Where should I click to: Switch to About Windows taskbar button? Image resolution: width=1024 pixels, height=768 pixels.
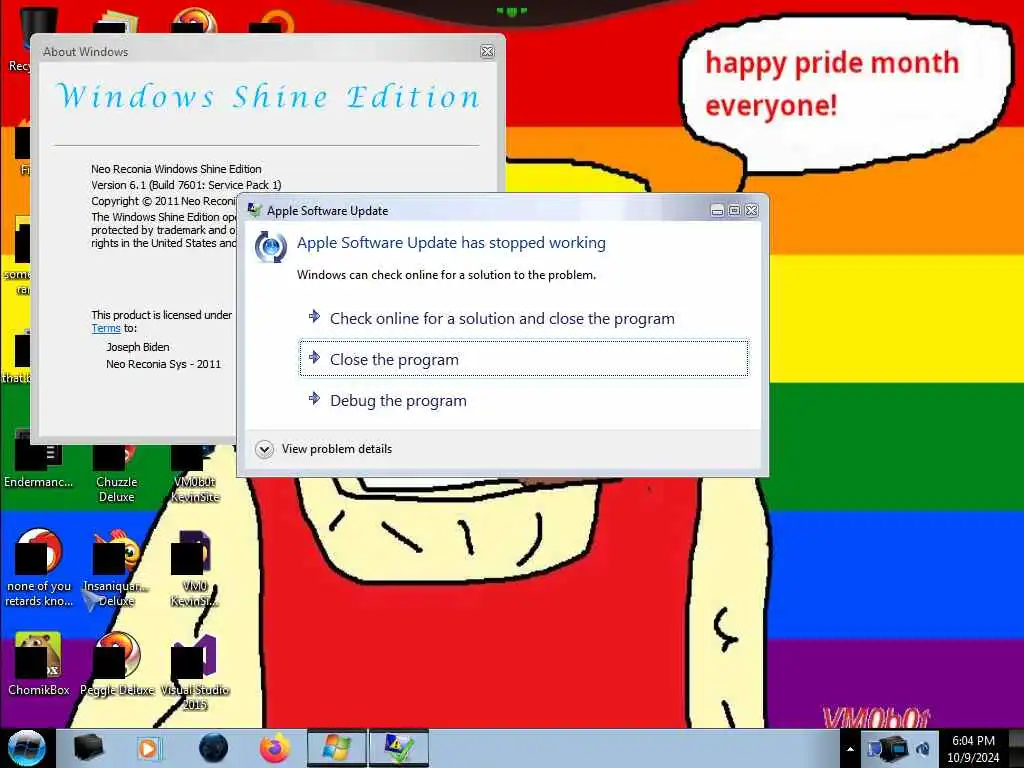coord(336,748)
